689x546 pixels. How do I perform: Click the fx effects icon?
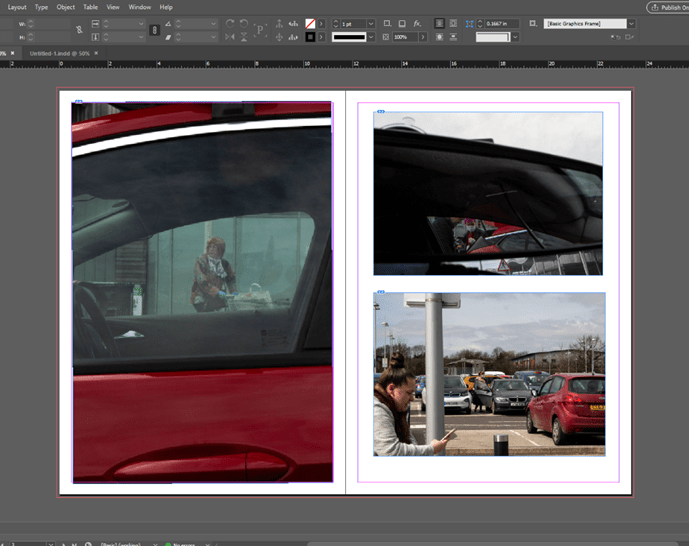[417, 23]
